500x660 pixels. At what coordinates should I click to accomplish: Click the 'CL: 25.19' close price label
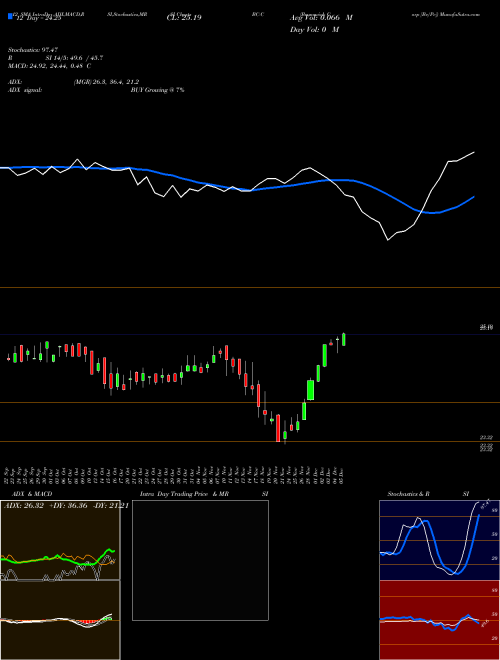tap(184, 18)
